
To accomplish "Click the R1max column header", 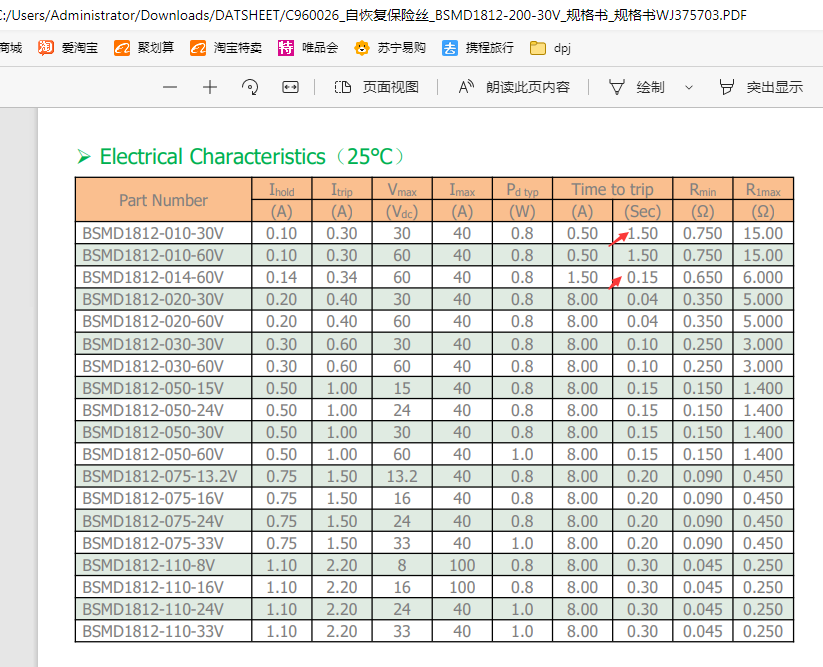I will pos(763,189).
